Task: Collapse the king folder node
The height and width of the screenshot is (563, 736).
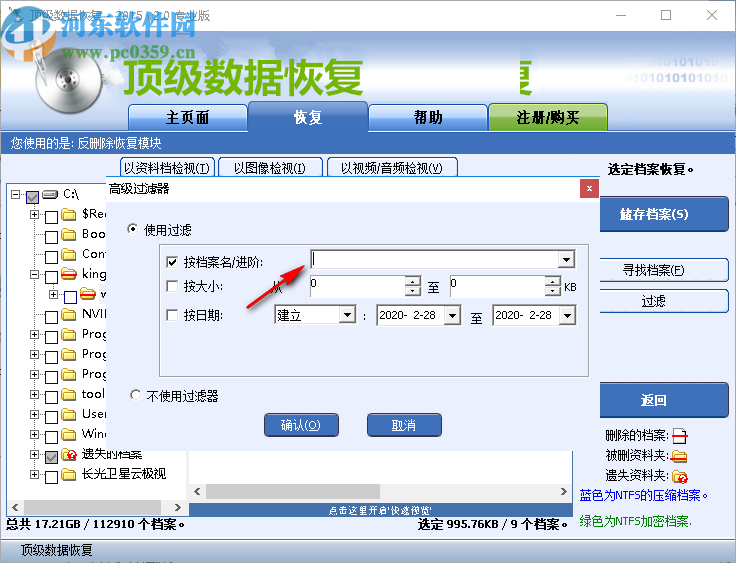Action: pyautogui.click(x=34, y=274)
